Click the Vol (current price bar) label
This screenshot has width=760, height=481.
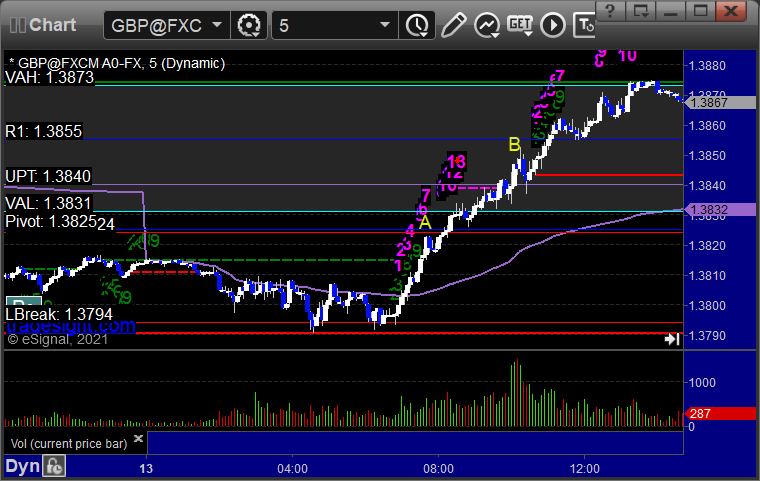[x=69, y=444]
